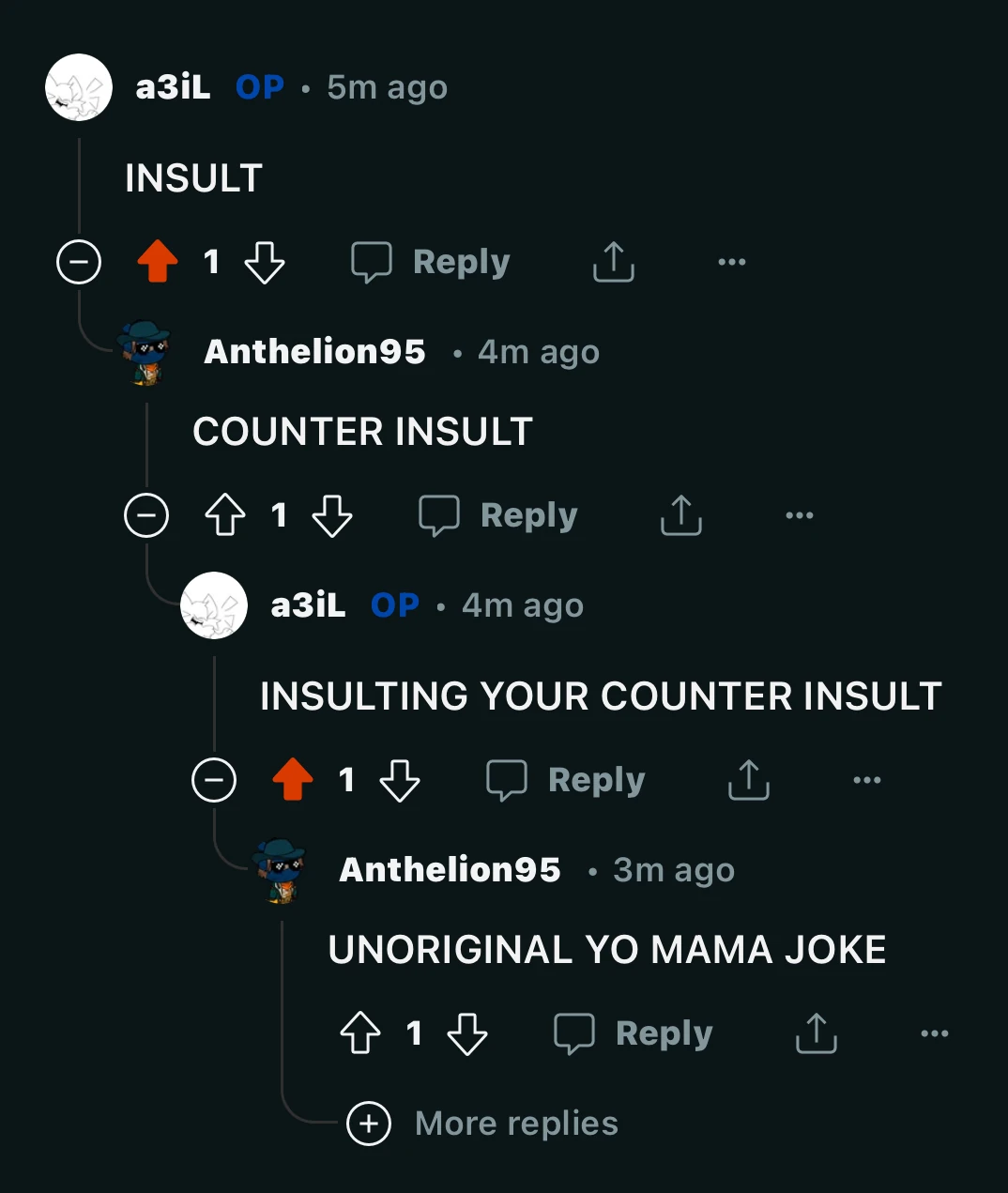Downvote "INSULTING YOUR COUNTER INSULT"

pyautogui.click(x=400, y=780)
